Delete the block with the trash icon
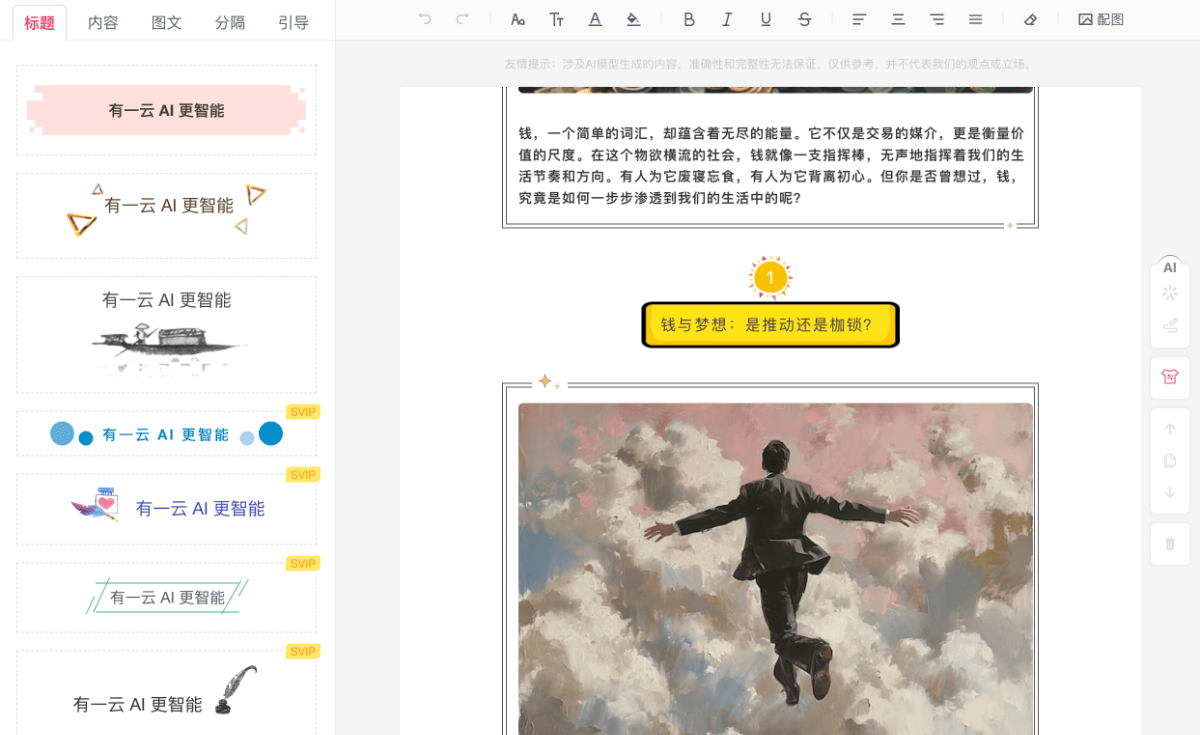 [1170, 544]
